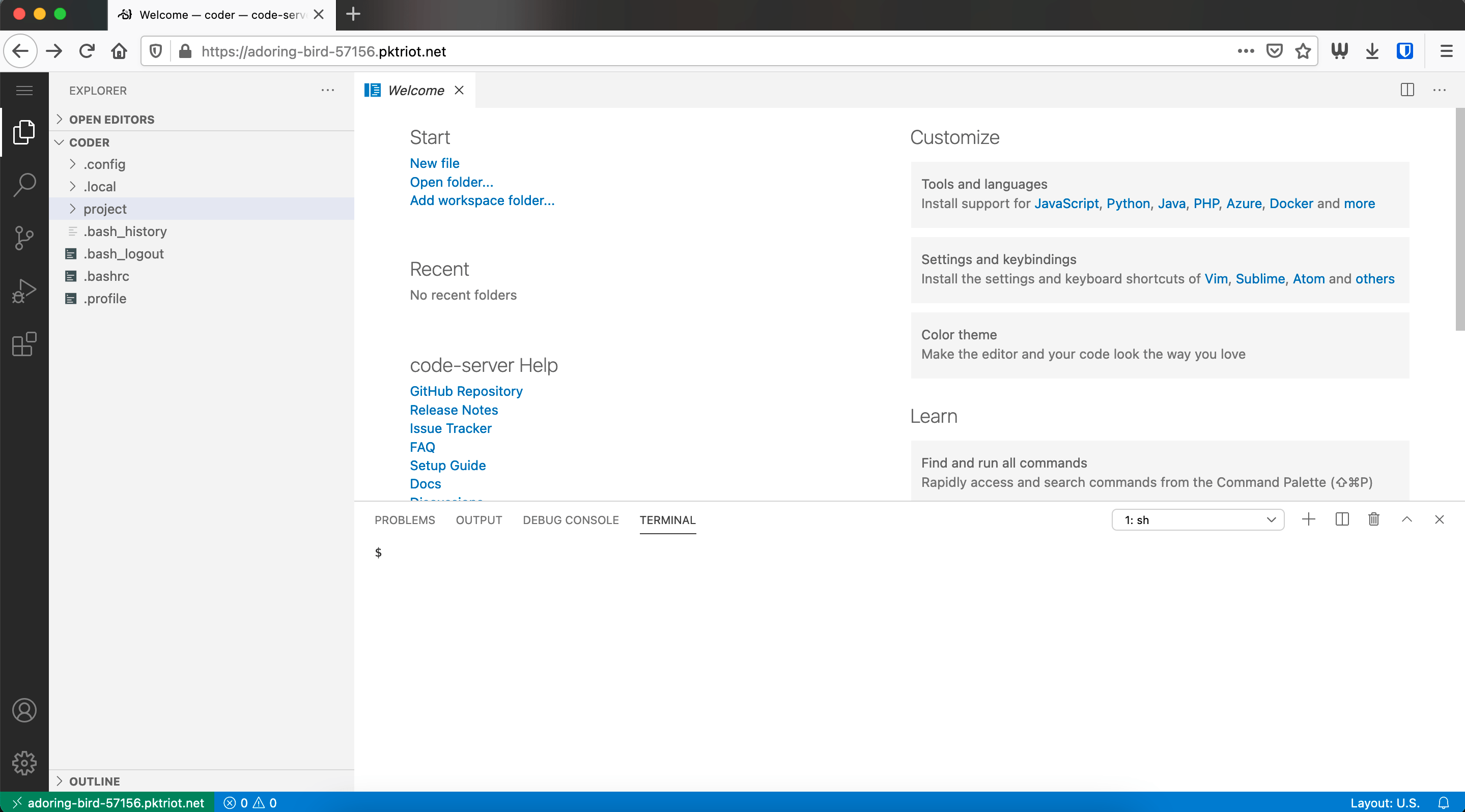Open the Source Control view

point(24,238)
